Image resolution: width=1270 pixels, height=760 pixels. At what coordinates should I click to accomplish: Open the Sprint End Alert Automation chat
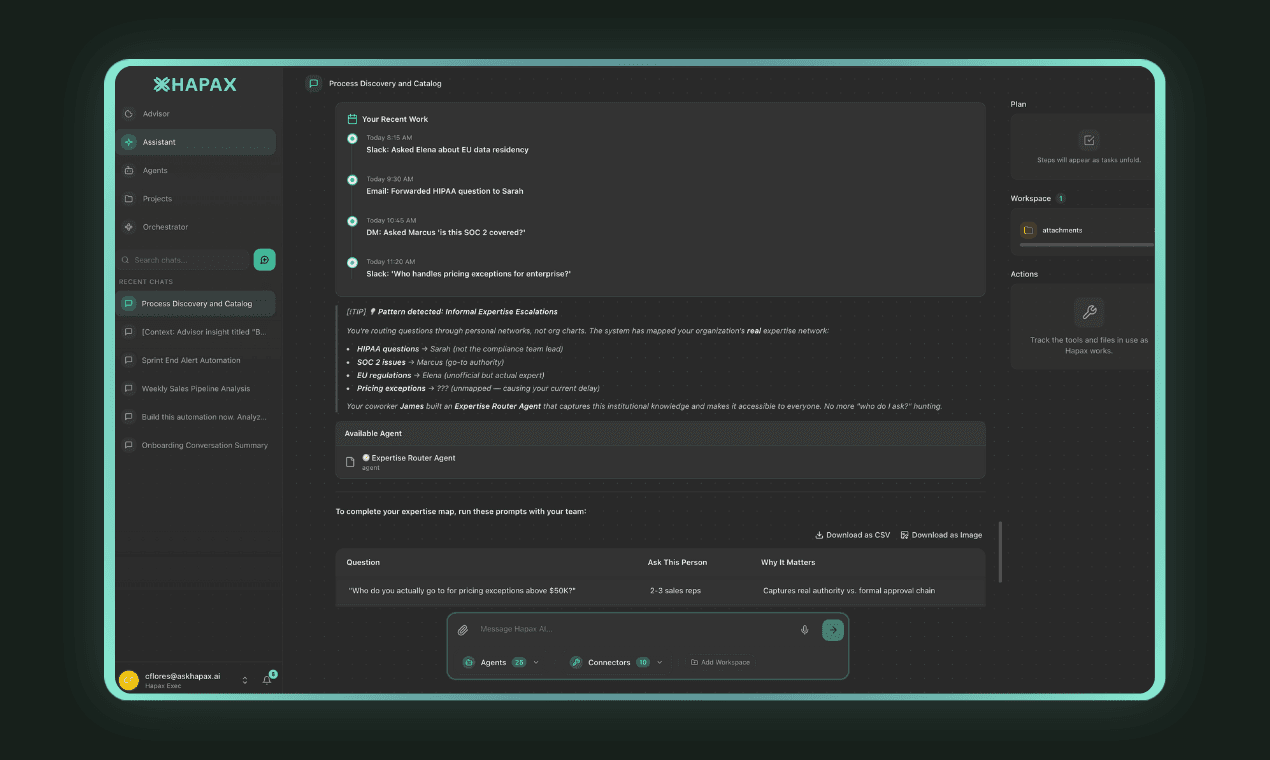point(191,360)
